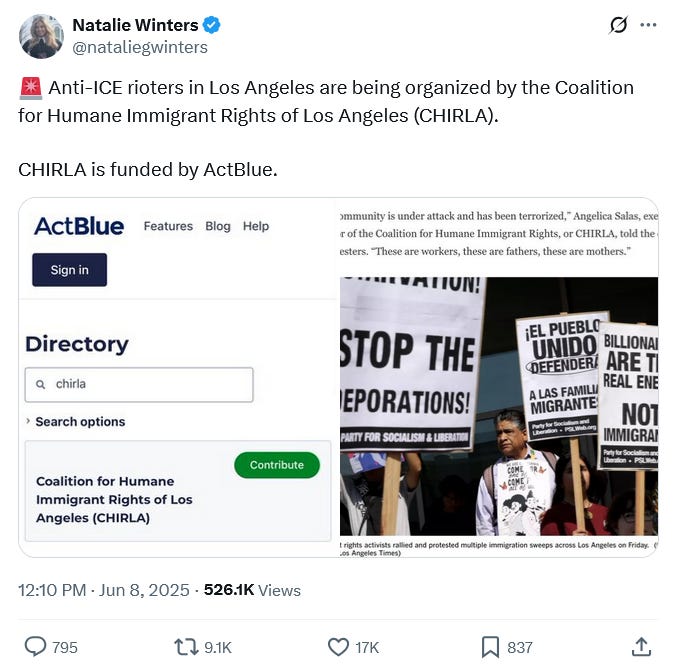Select the Help menu item
676x672 pixels.
click(256, 226)
